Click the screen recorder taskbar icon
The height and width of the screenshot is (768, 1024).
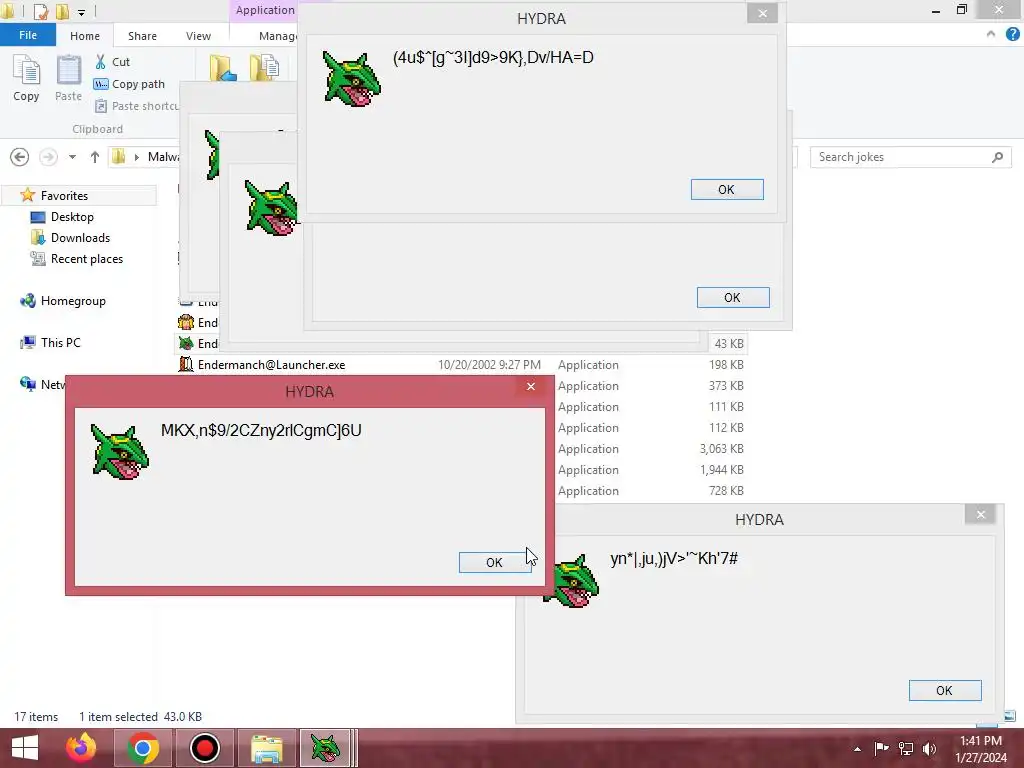pyautogui.click(x=204, y=748)
